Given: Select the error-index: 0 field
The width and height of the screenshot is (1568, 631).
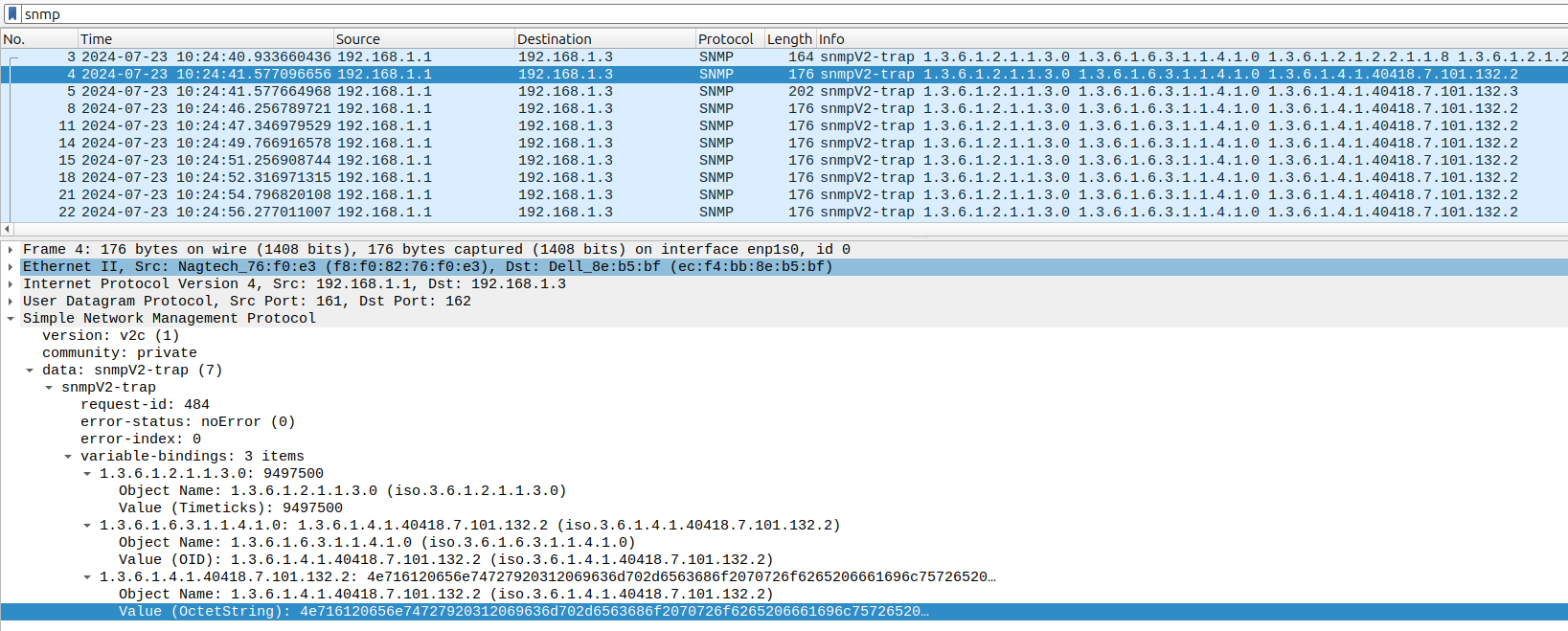Looking at the screenshot, I should (141, 439).
